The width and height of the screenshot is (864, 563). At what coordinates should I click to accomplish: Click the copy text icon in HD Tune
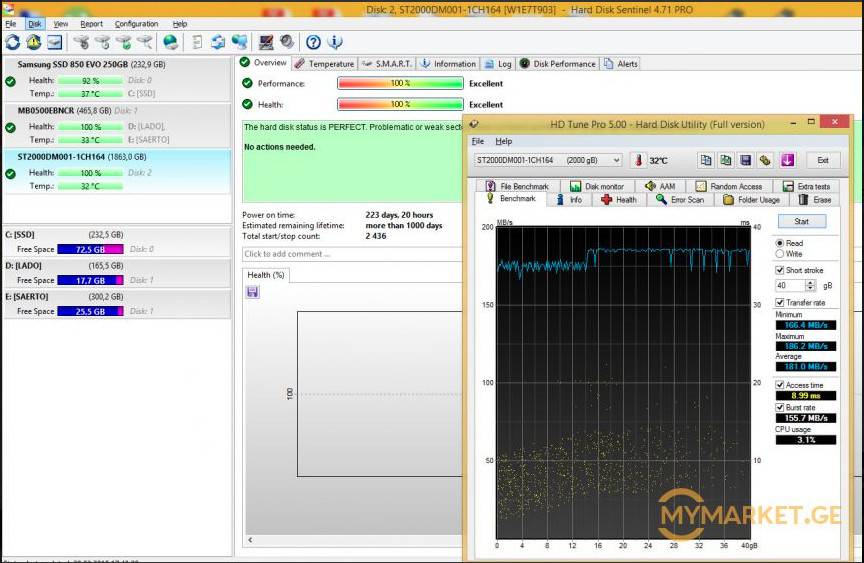705,160
